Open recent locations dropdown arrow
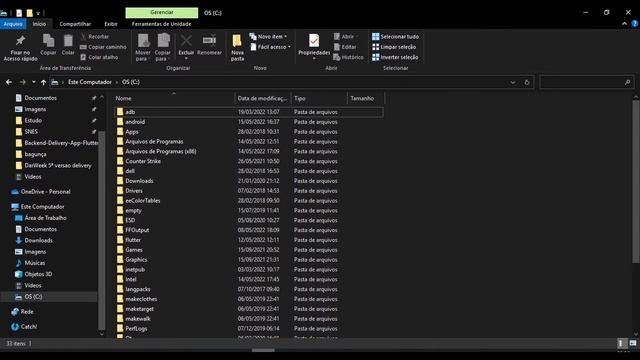This screenshot has height=360, width=640. click(33, 82)
